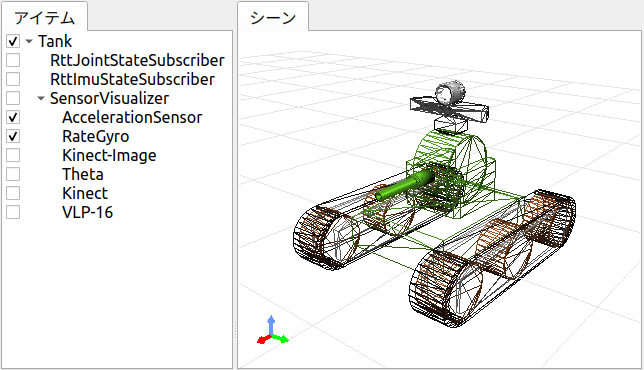
Task: Enable the Theta sensor checkbox
Action: [x=13, y=174]
